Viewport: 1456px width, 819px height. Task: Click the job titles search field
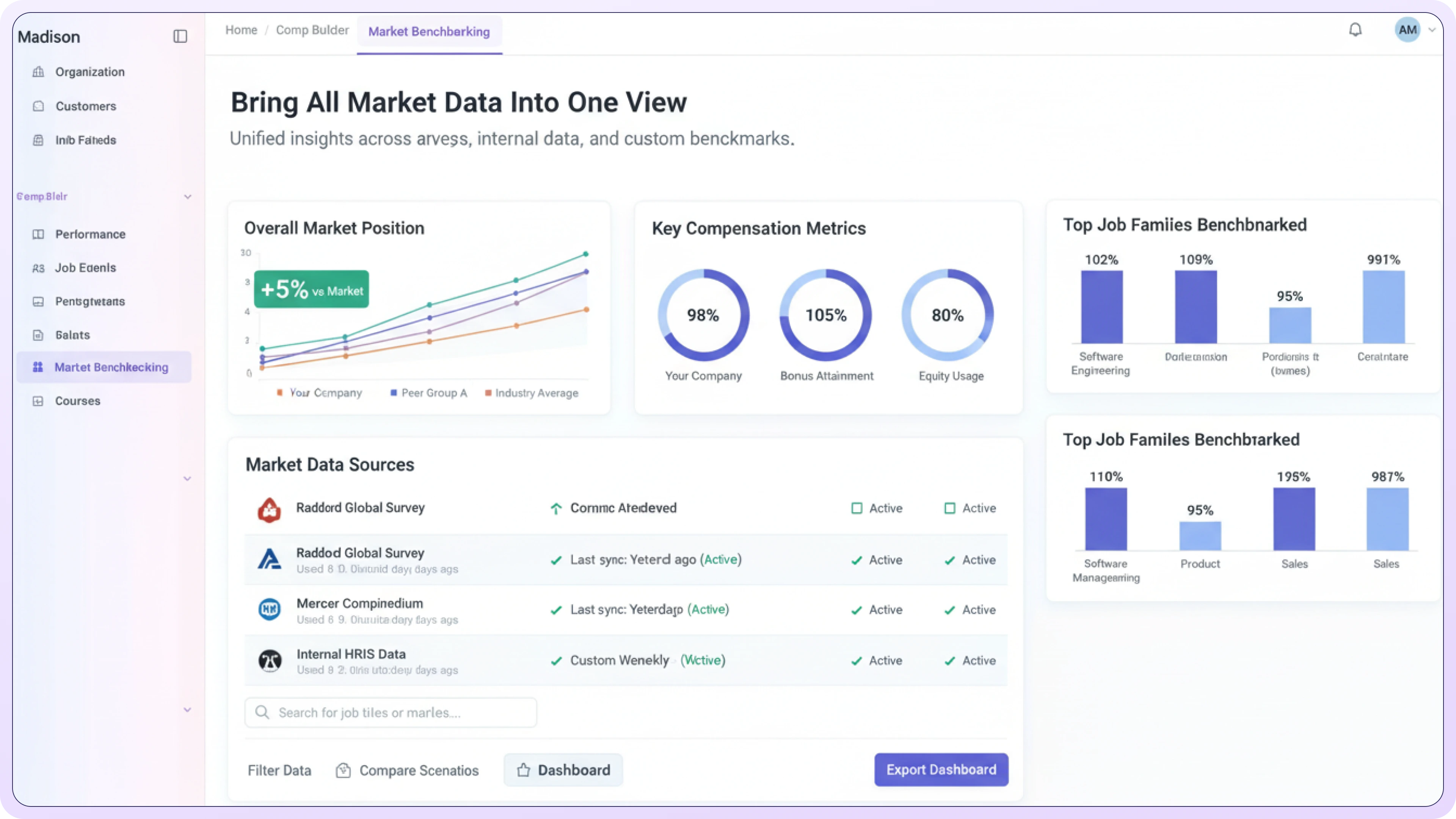click(391, 712)
